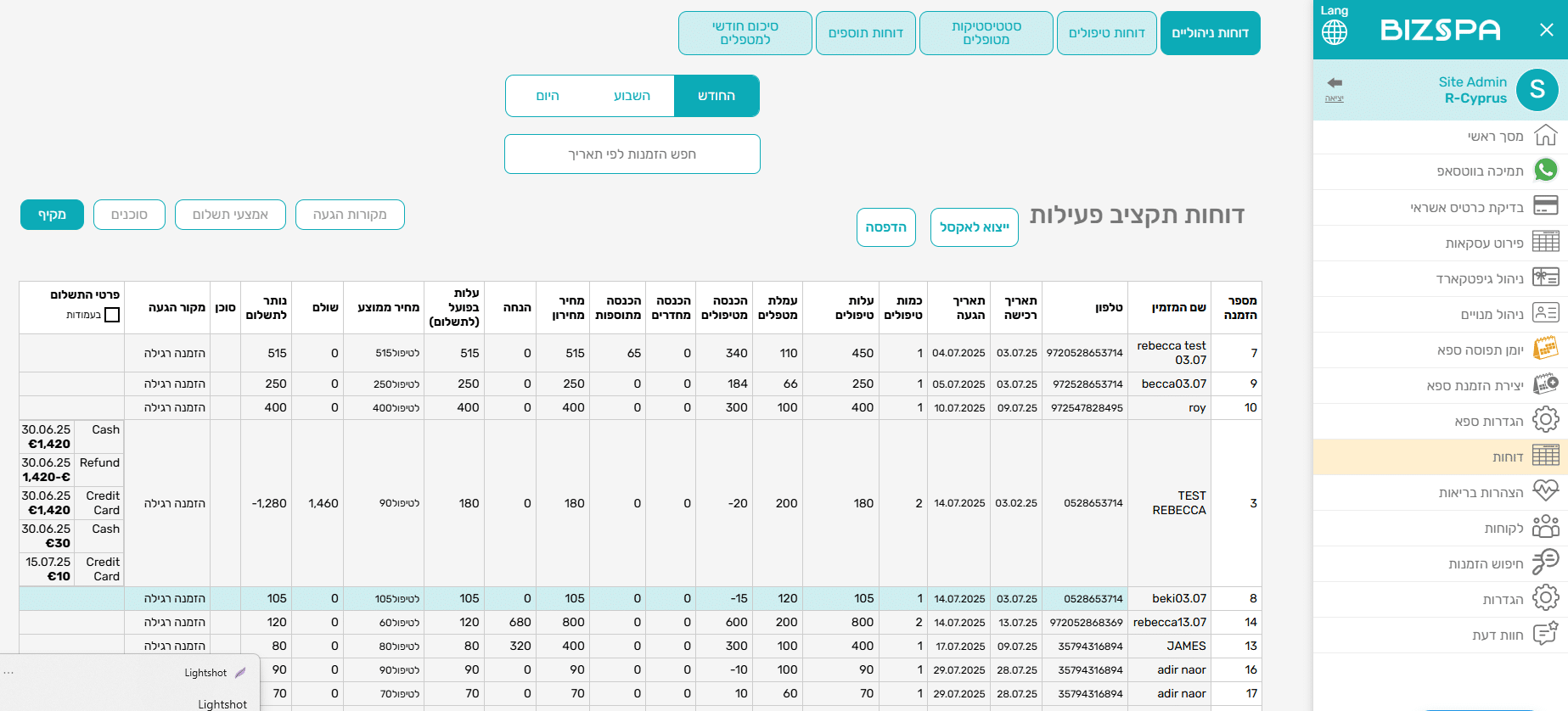Close the BIZSPA sidebar with X
This screenshot has width=1568, height=711.
[x=1546, y=31]
